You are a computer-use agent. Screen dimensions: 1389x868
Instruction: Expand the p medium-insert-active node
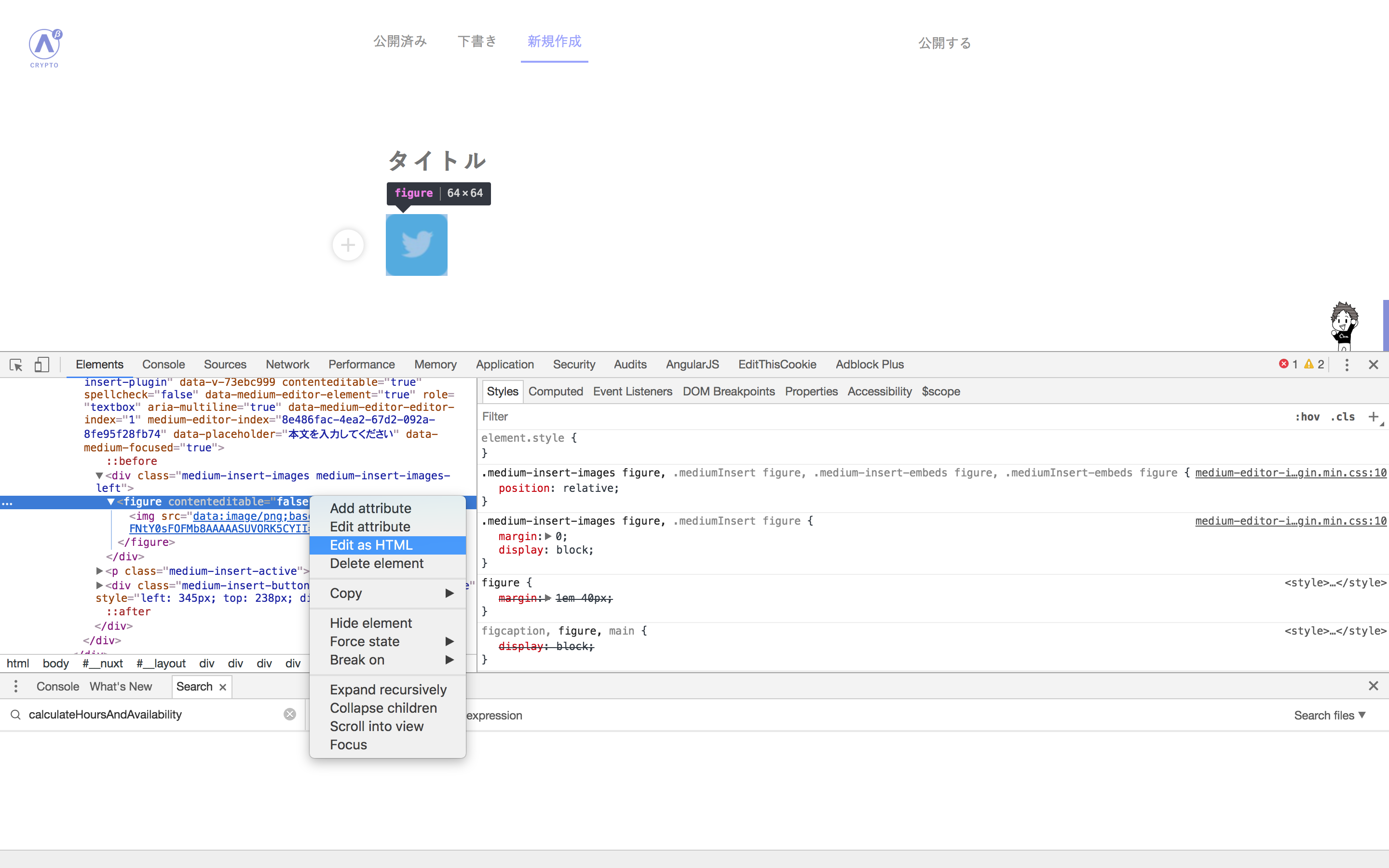(x=99, y=571)
